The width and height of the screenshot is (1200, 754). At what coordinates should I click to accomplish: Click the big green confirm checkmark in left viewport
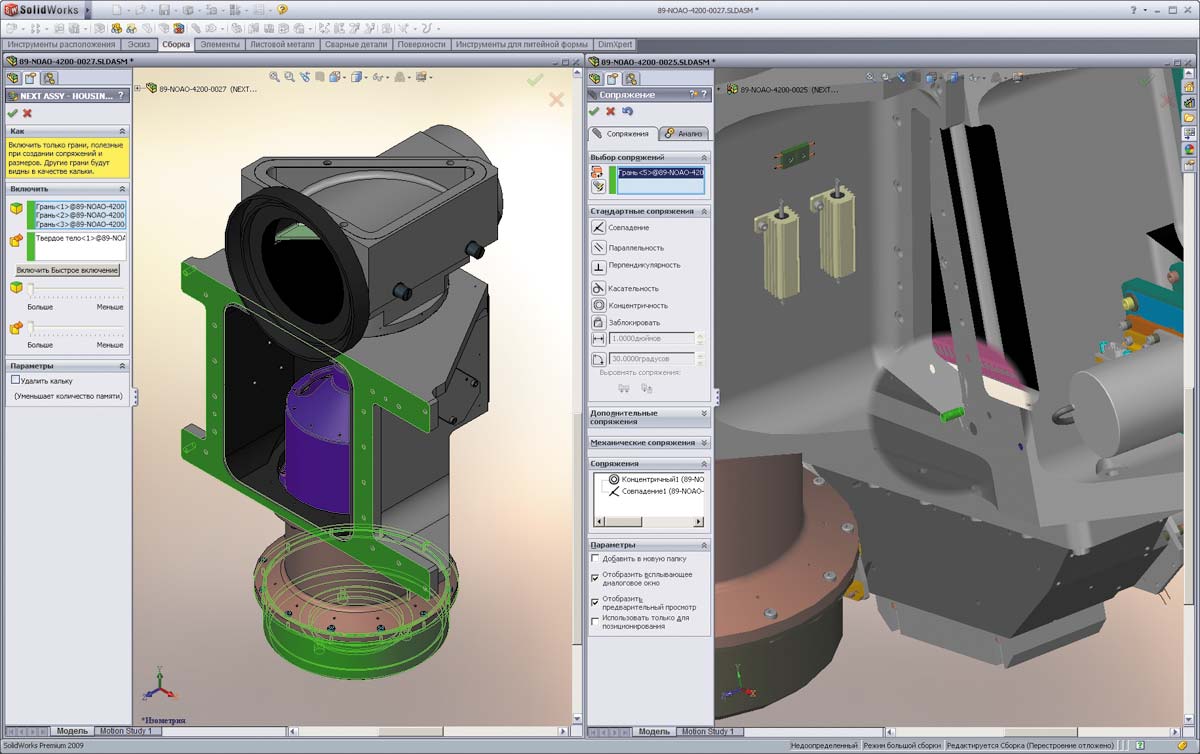[535, 80]
